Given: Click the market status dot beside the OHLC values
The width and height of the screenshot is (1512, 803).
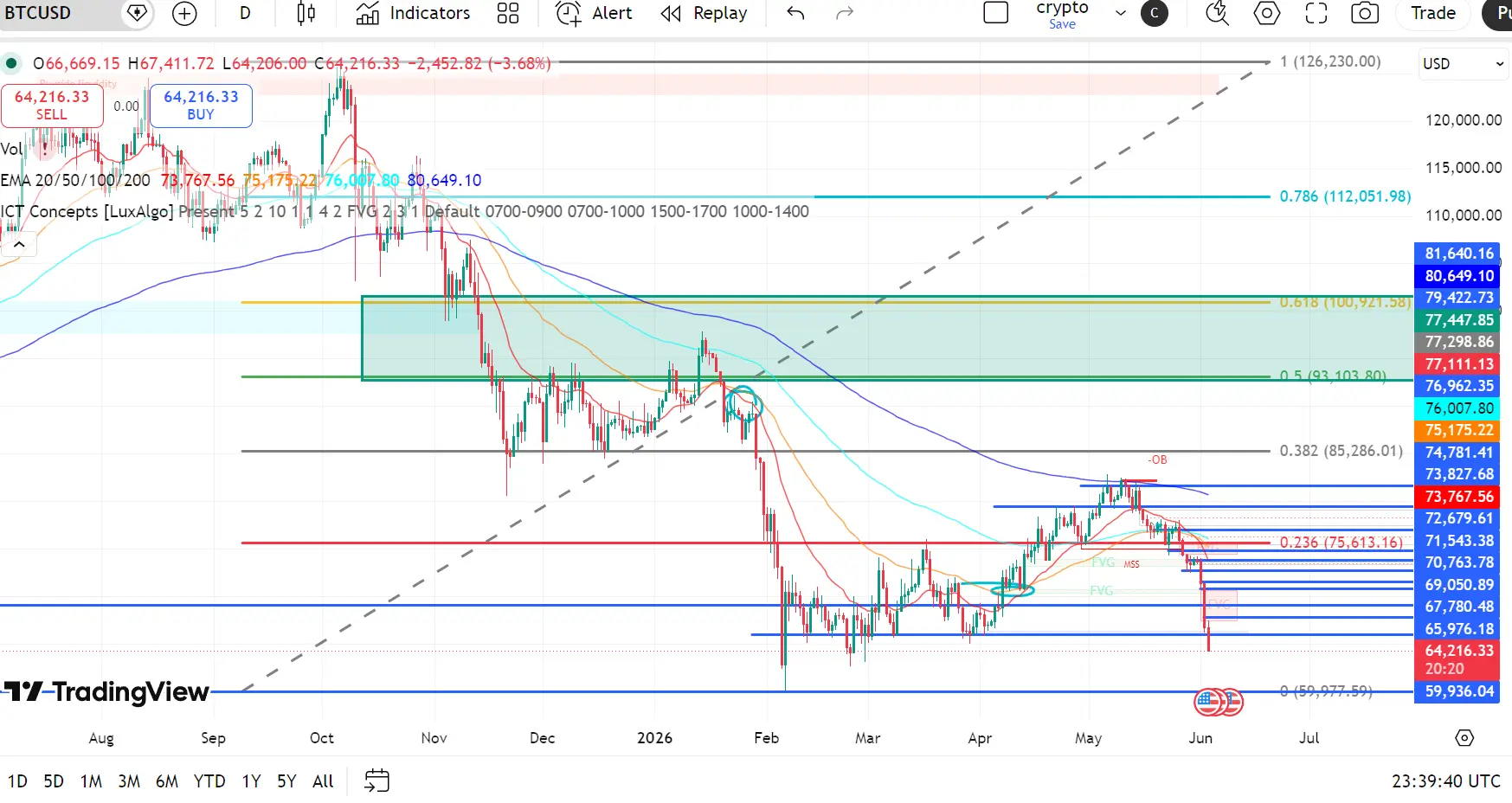Looking at the screenshot, I should coord(10,63).
